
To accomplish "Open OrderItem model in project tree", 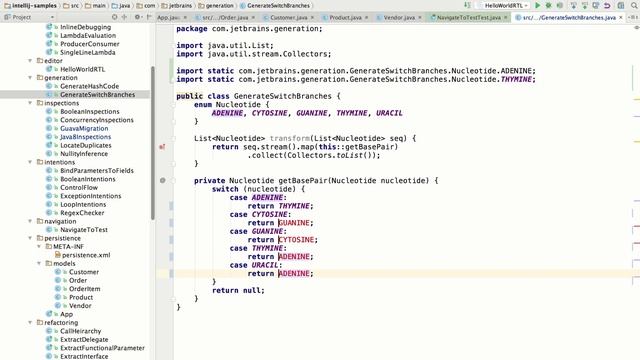I will 84,289.
